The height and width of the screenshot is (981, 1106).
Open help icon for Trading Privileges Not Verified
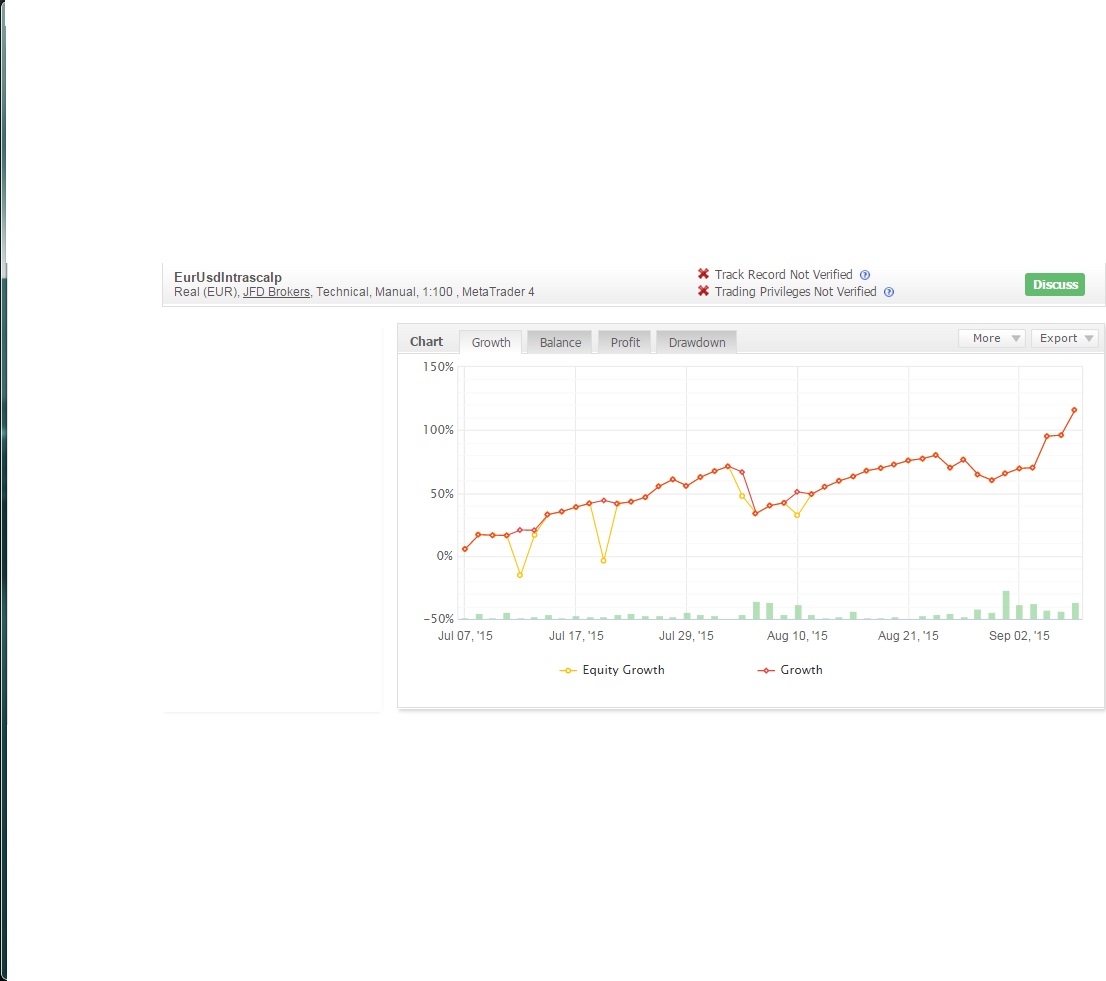pos(889,292)
